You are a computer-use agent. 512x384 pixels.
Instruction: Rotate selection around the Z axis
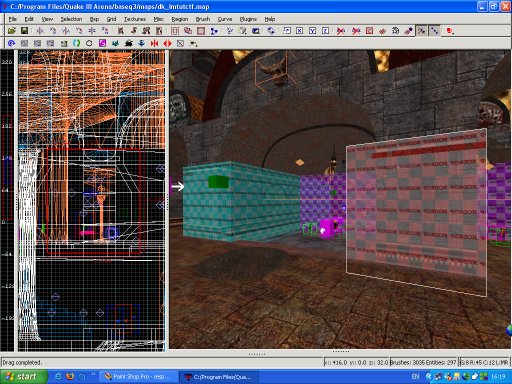pos(105,31)
